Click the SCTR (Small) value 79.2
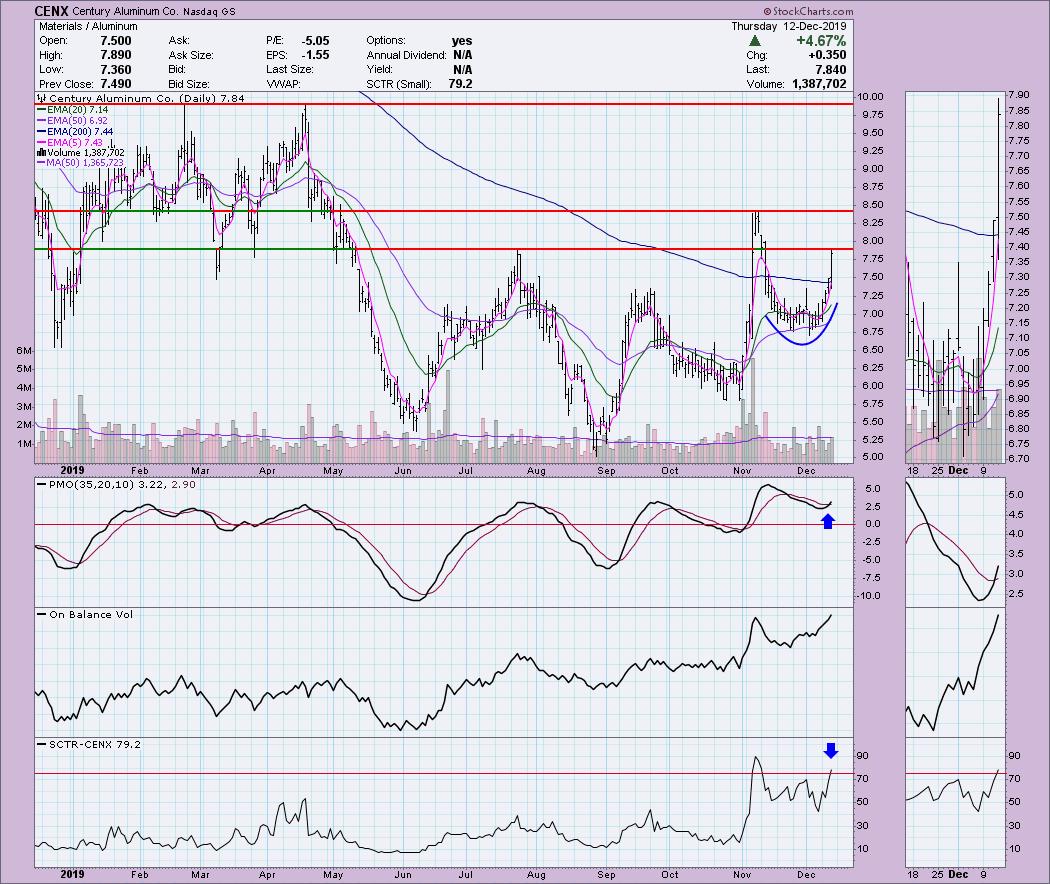Screen dimensions: 1050x884 (461, 84)
